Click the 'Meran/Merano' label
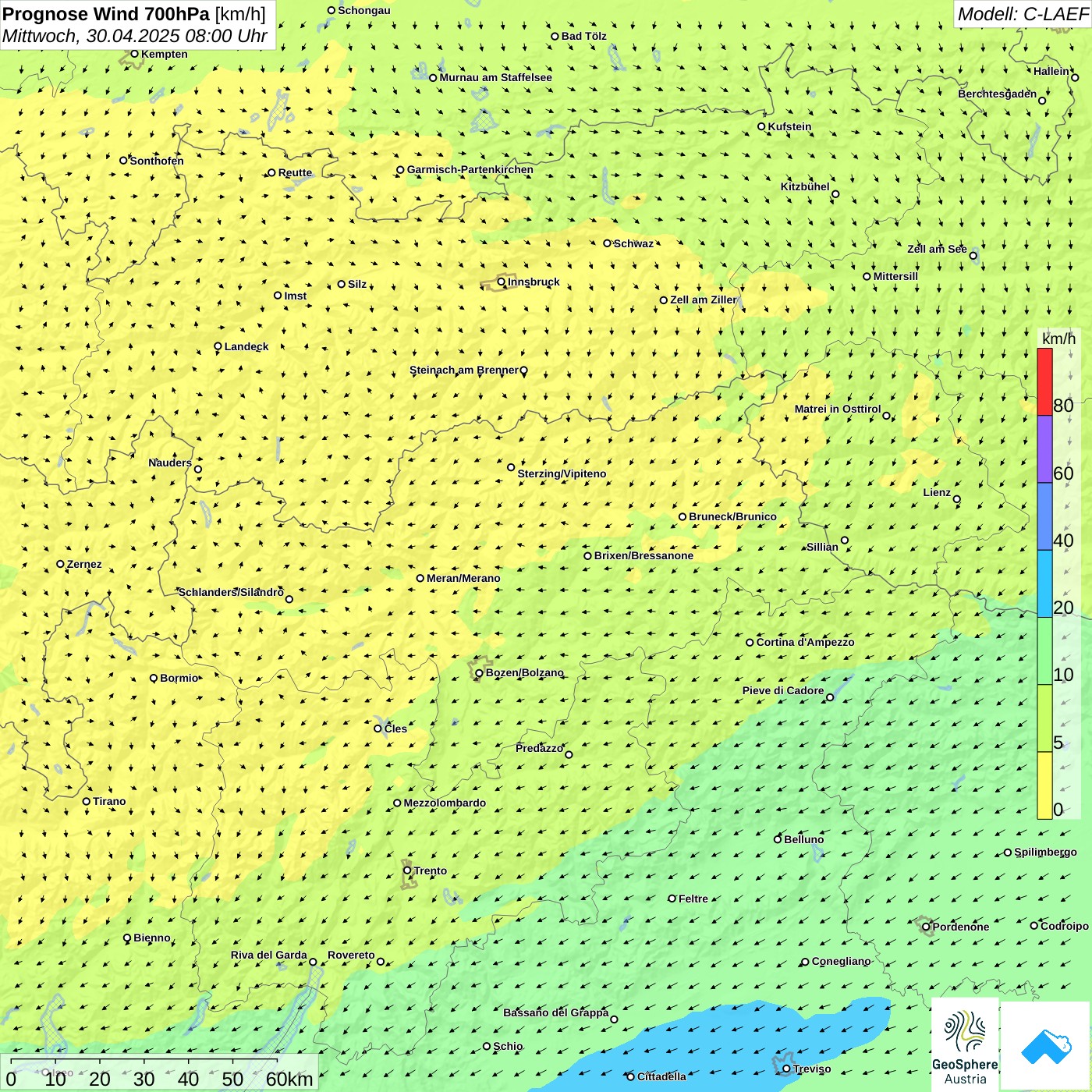The width and height of the screenshot is (1092, 1092). coord(463,578)
